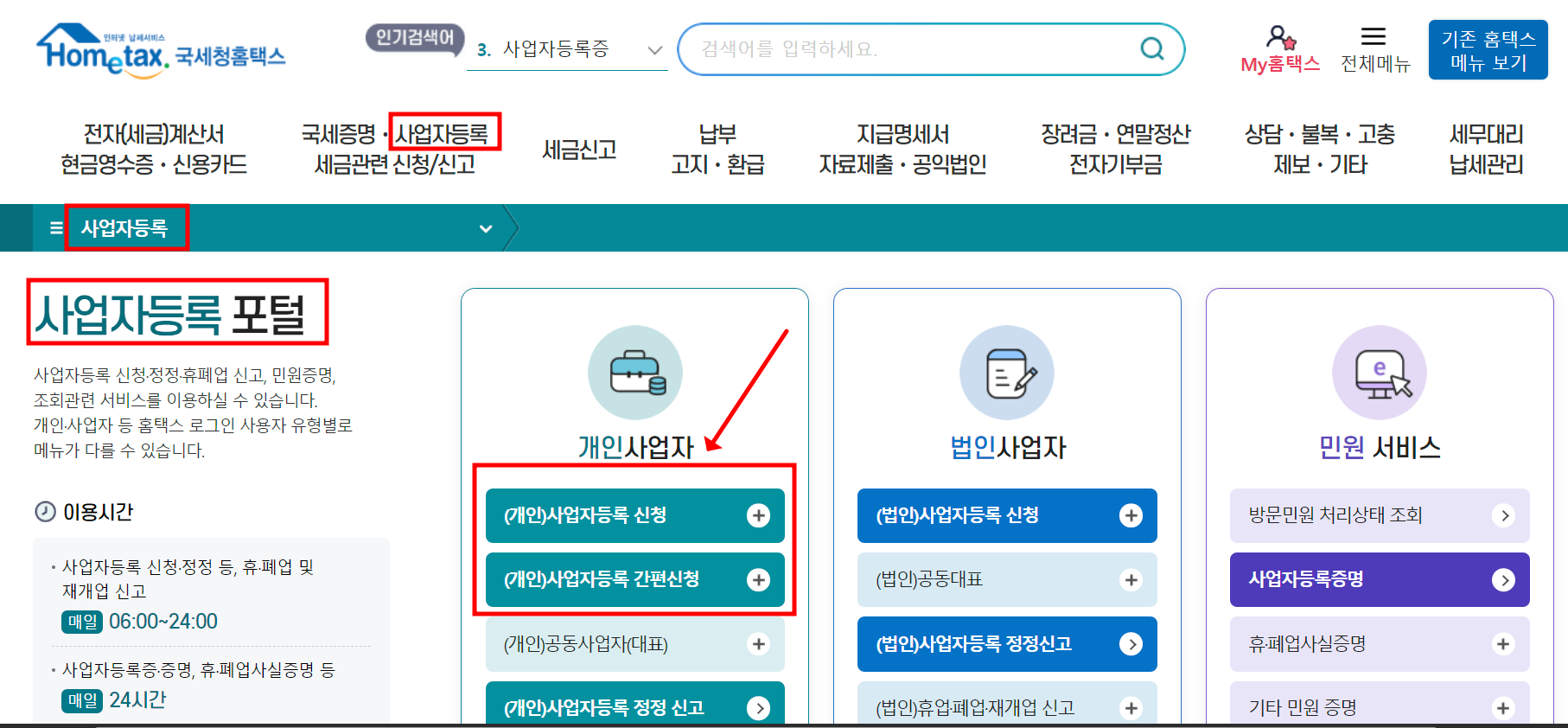Screen dimensions: 1568x728
Task: Click the 사업자등록 포털 heading
Action: [x=170, y=313]
